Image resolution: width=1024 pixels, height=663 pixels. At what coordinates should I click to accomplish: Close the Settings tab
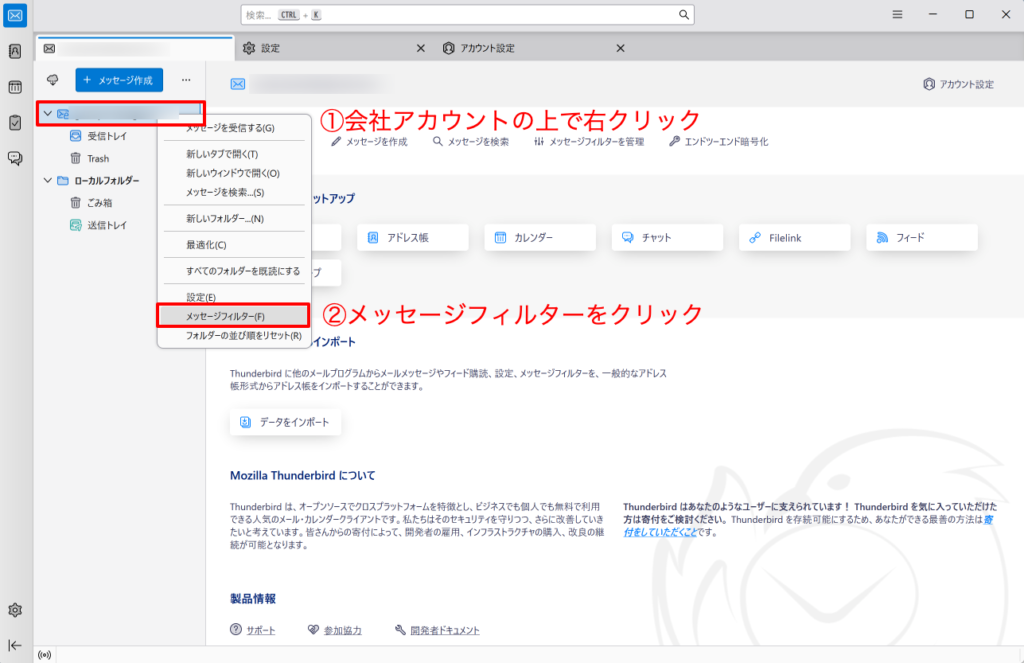[x=420, y=48]
